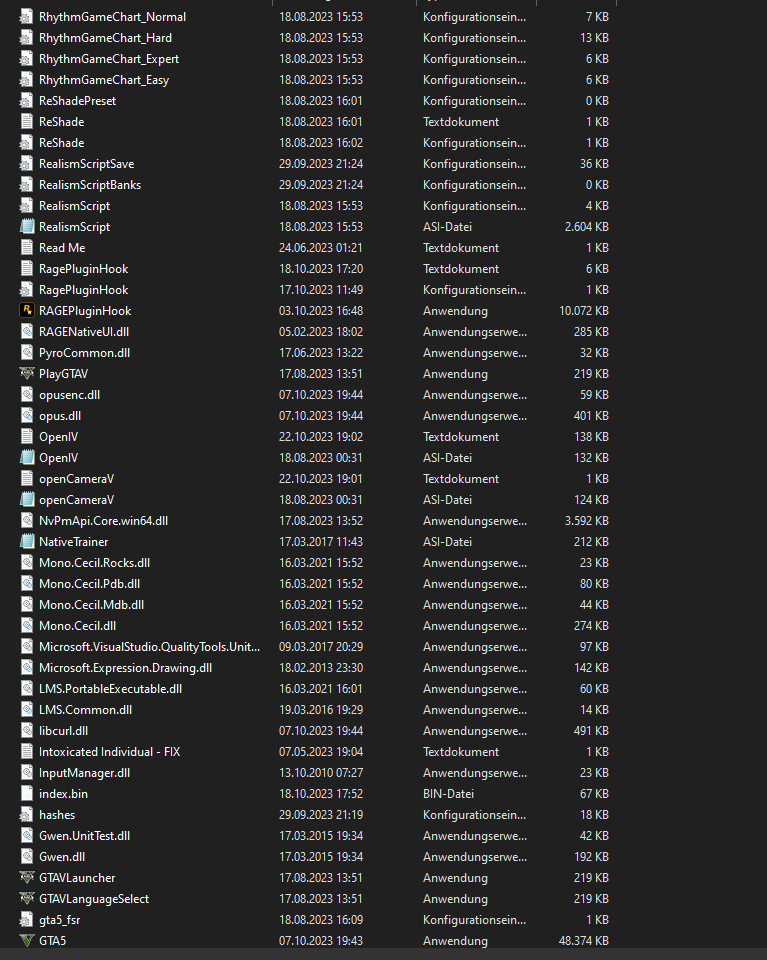Screen dimensions: 767x960
Task: Click the RAGENativeUI.dll file icon
Action: coord(26,331)
